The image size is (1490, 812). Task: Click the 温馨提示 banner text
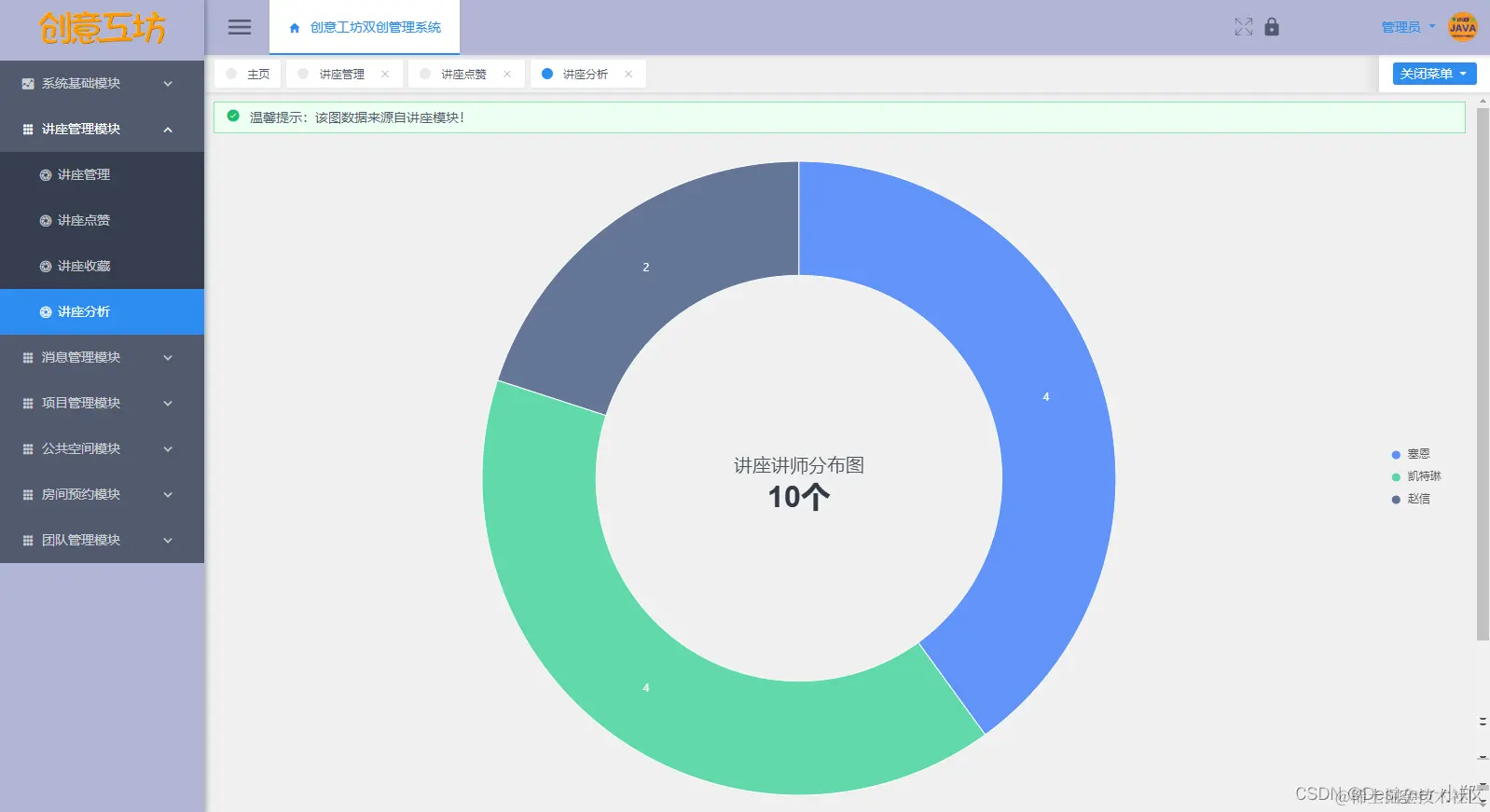coord(357,117)
